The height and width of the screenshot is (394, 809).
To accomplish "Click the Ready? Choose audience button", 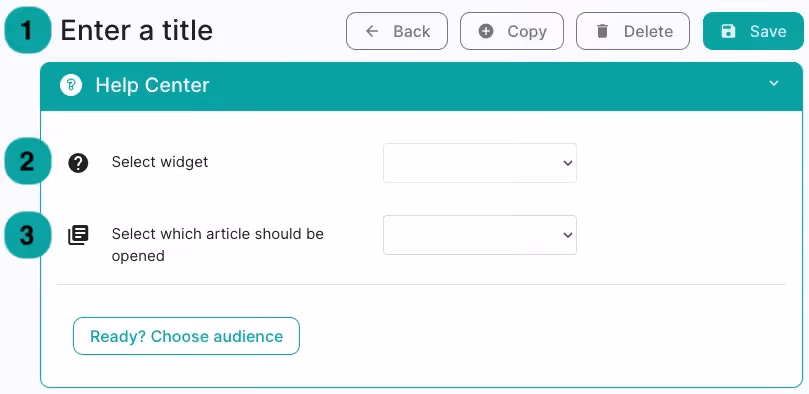I will (186, 336).
